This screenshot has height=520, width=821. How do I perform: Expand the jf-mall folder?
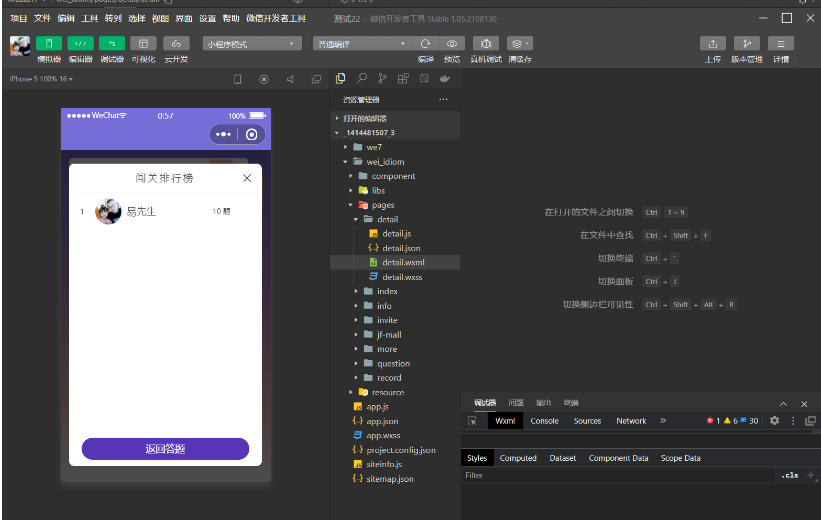click(x=395, y=335)
